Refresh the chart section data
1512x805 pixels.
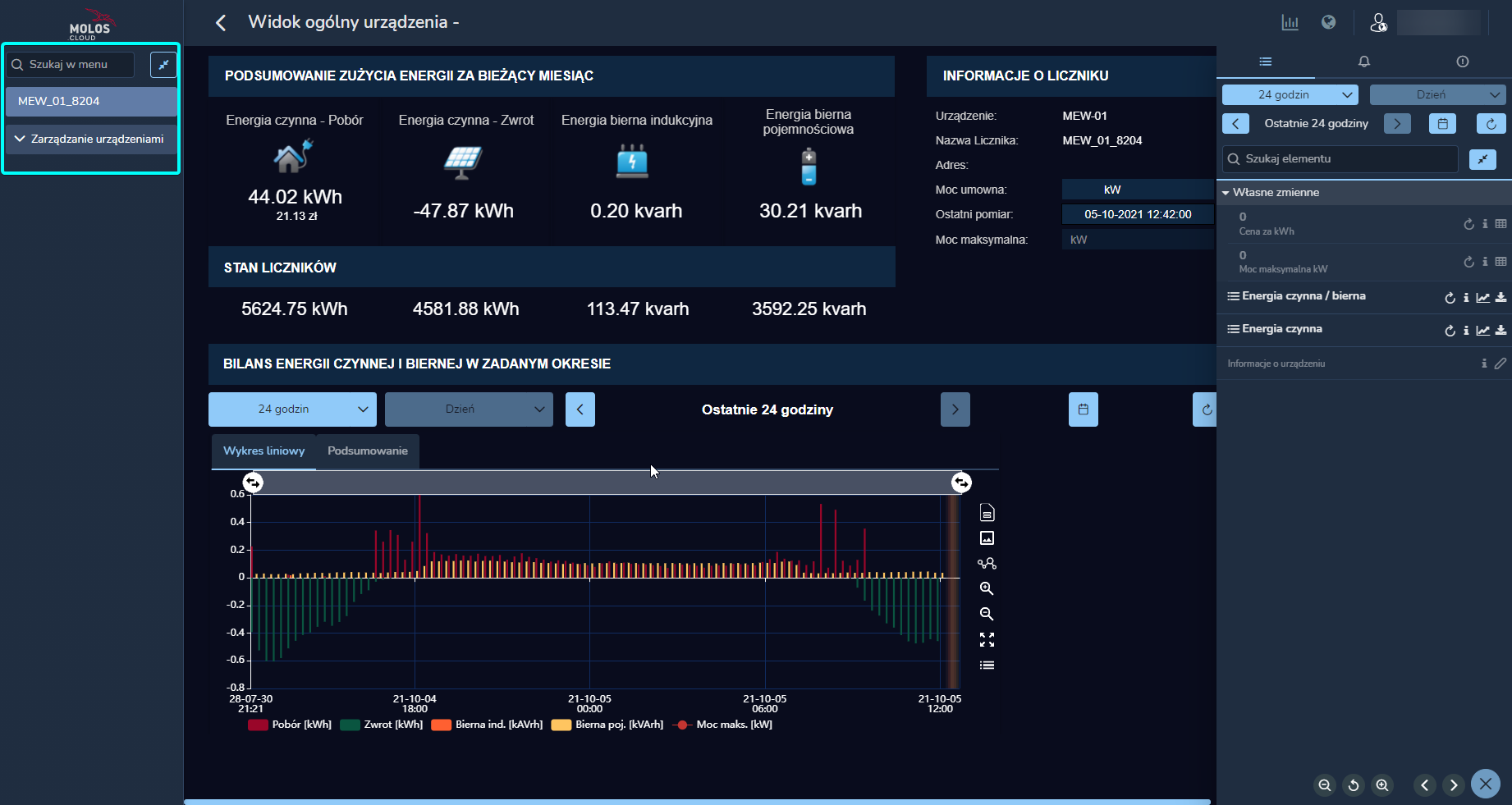coord(1205,409)
